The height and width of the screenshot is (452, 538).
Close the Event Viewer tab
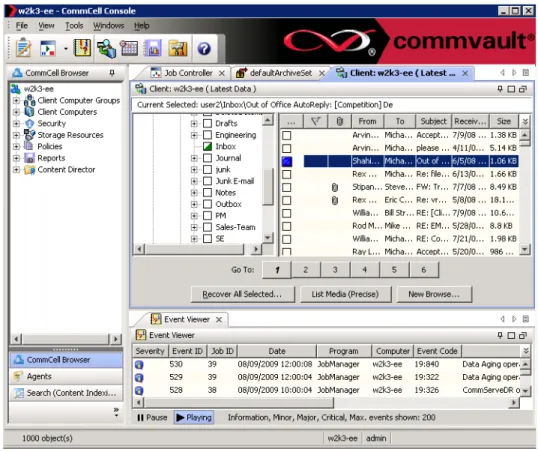click(x=219, y=320)
